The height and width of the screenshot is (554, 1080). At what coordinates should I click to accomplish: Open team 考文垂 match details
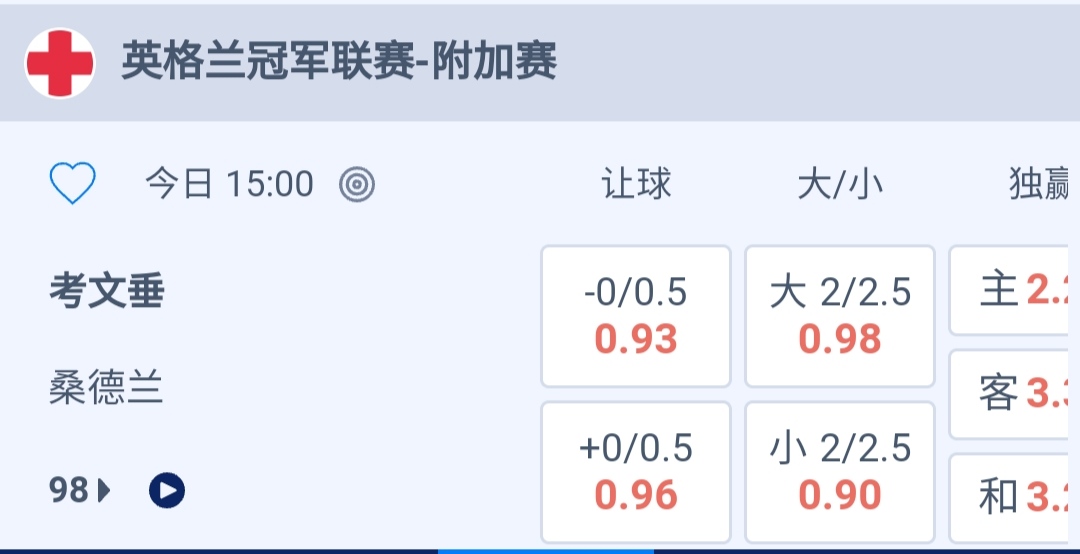[x=107, y=291]
